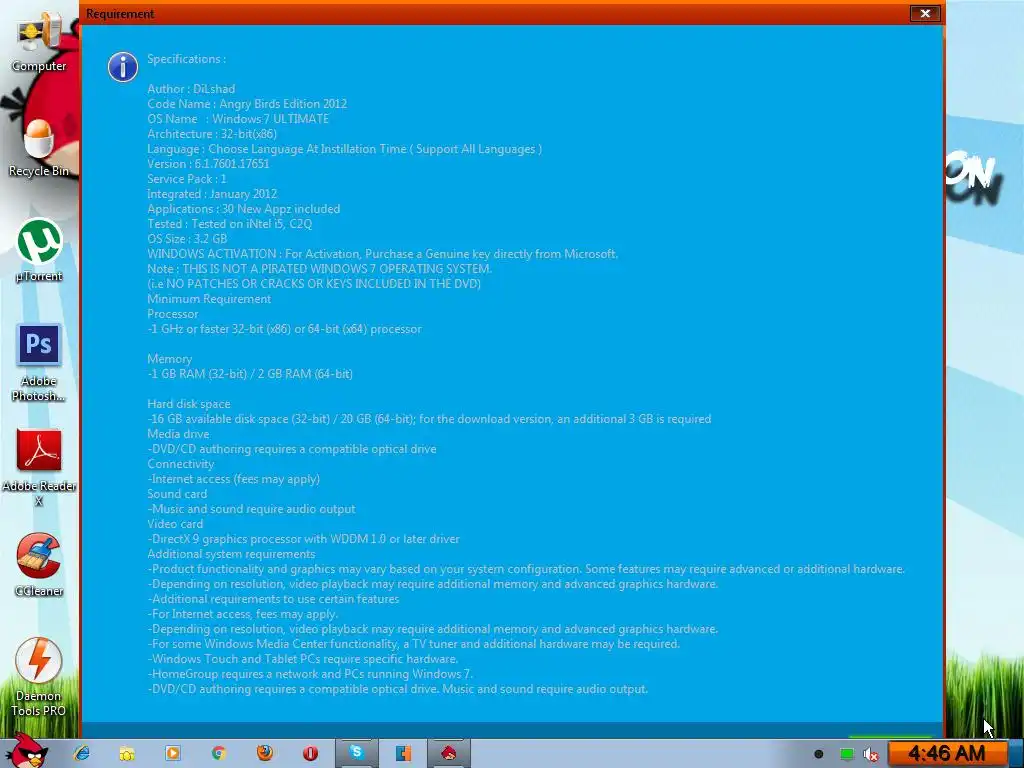Select the Adobe Photoshop desktop shortcut

click(x=39, y=363)
